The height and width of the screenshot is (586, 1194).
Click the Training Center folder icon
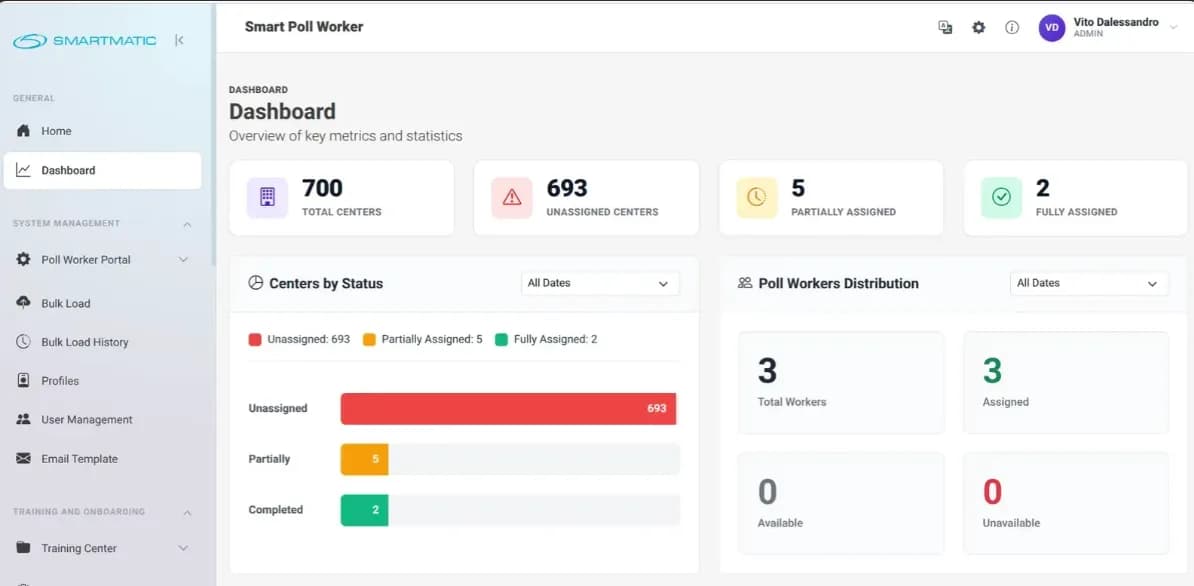point(24,547)
